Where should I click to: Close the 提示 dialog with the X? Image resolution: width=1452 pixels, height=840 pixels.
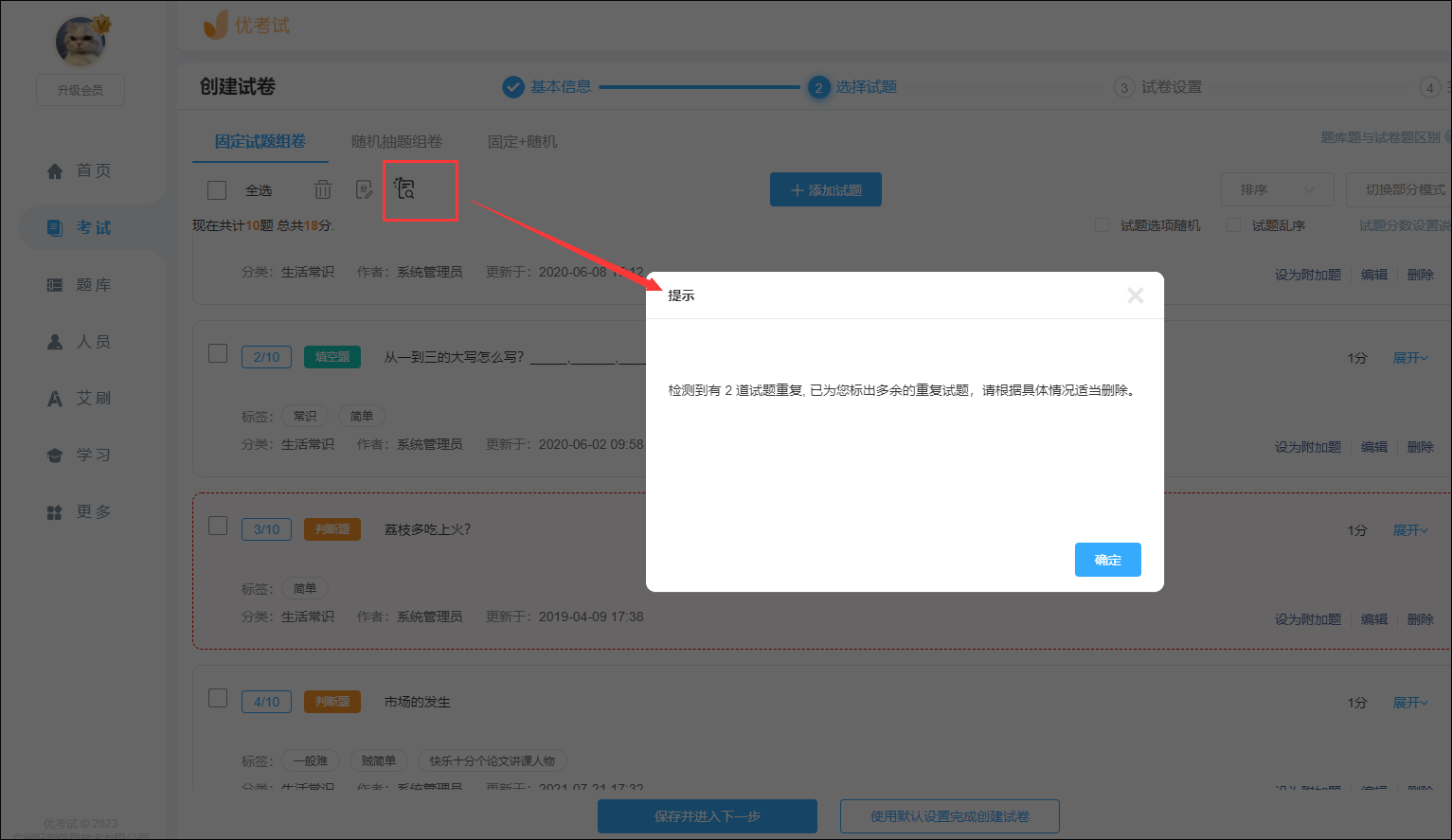1135,295
